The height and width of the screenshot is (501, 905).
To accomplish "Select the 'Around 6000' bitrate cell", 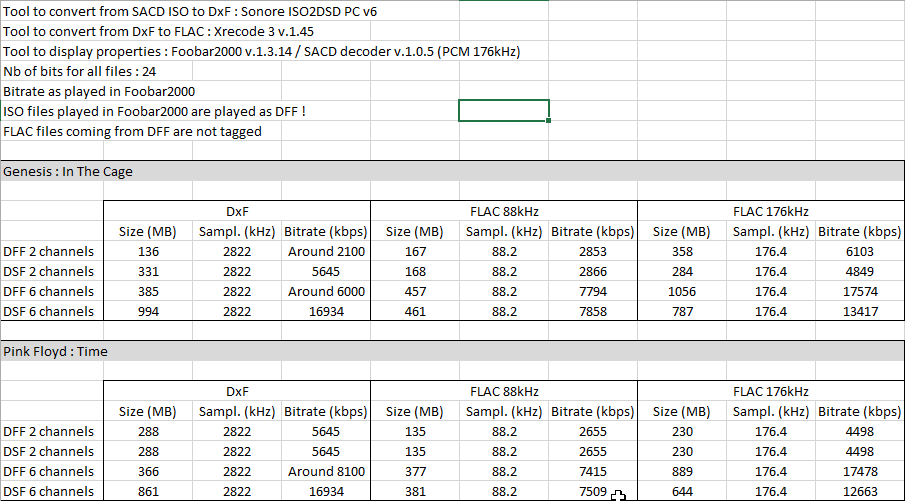I will tap(326, 291).
